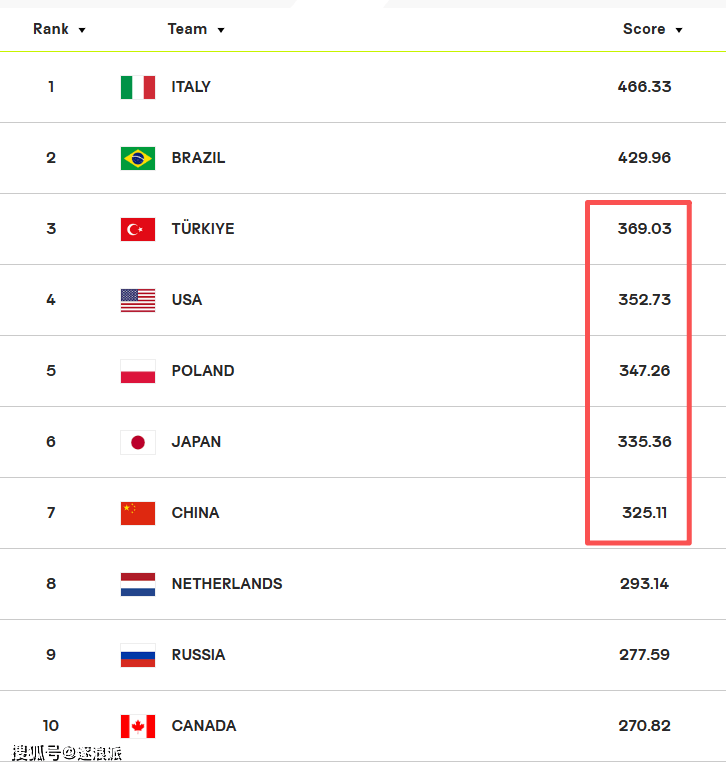
Task: Click the Japan flag icon
Action: [x=138, y=442]
